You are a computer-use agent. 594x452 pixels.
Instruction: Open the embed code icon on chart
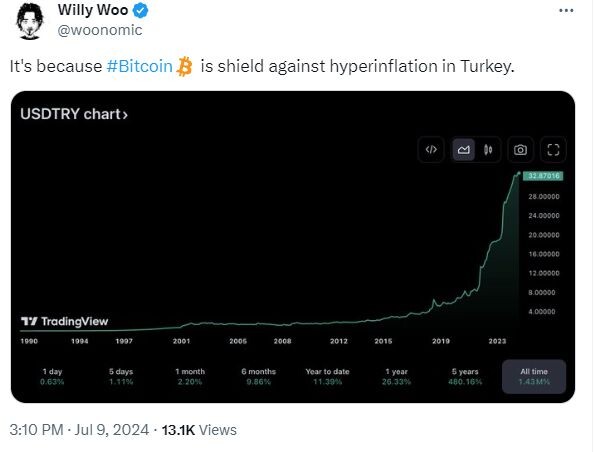click(x=431, y=150)
